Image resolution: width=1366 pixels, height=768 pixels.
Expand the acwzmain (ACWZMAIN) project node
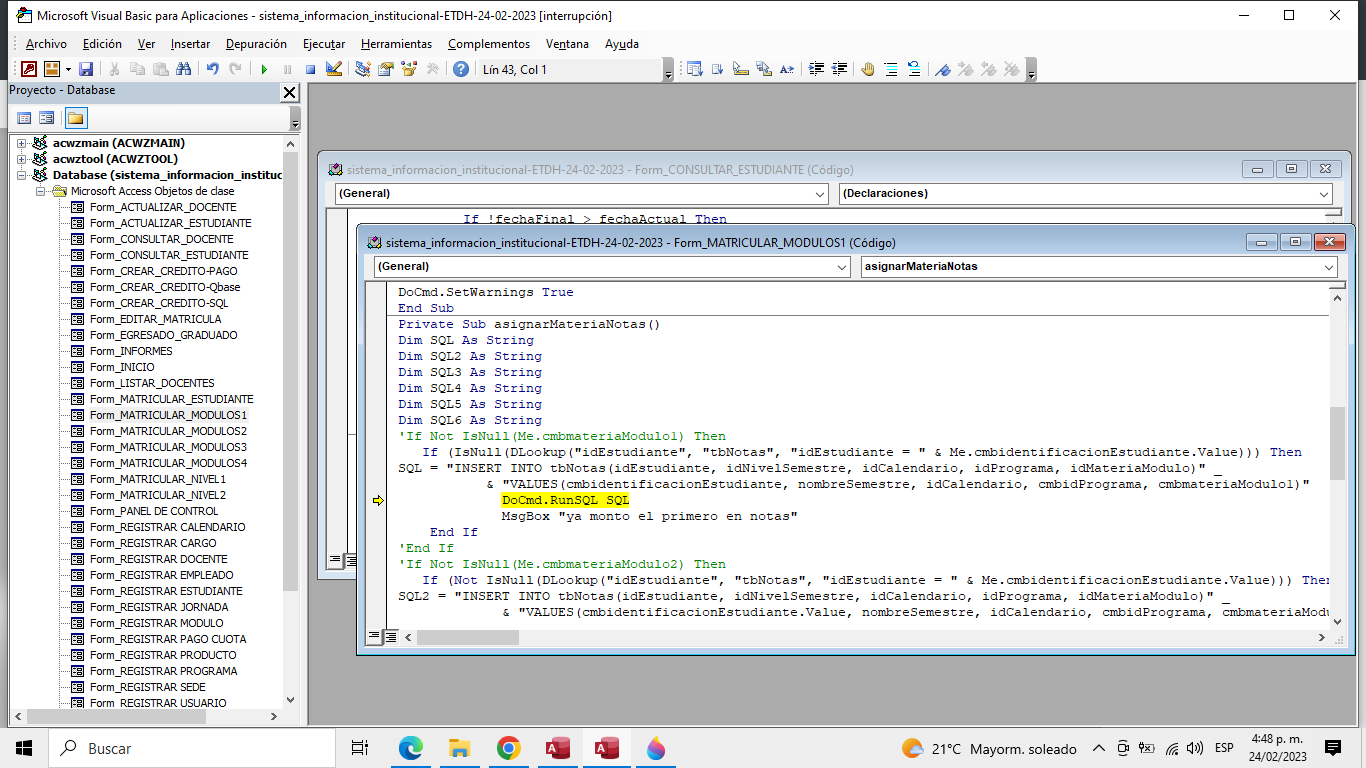coord(22,143)
